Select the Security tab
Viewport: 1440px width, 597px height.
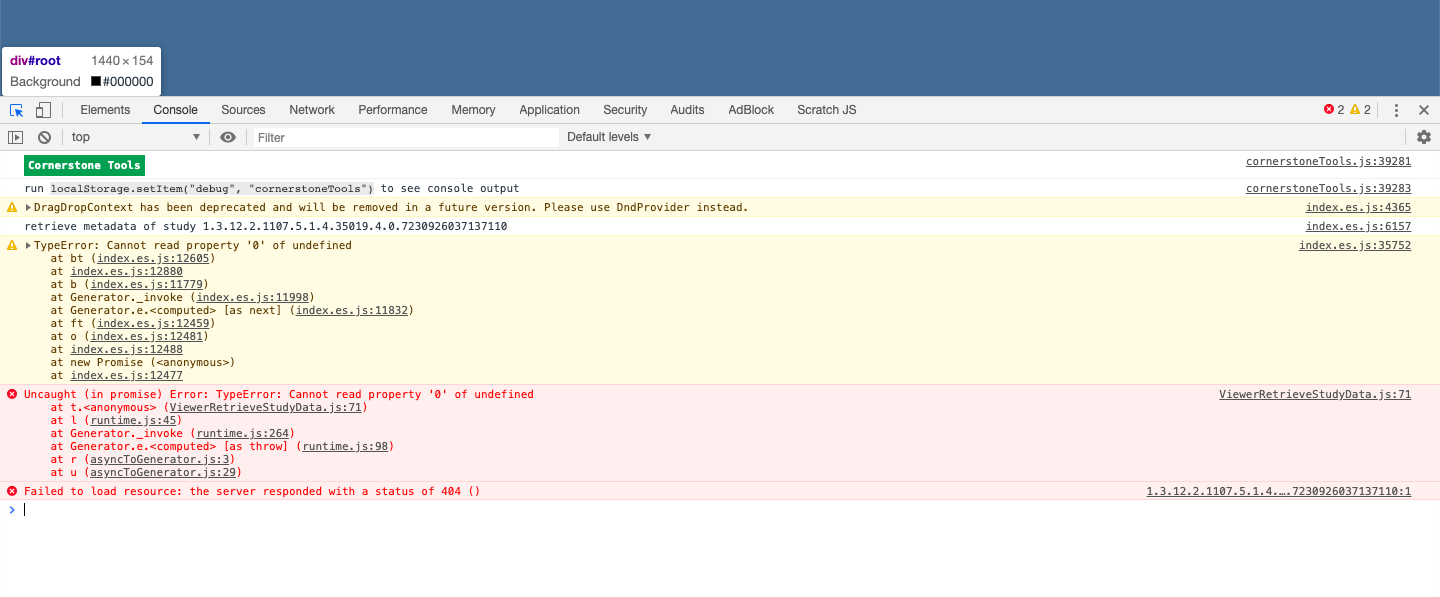click(625, 110)
